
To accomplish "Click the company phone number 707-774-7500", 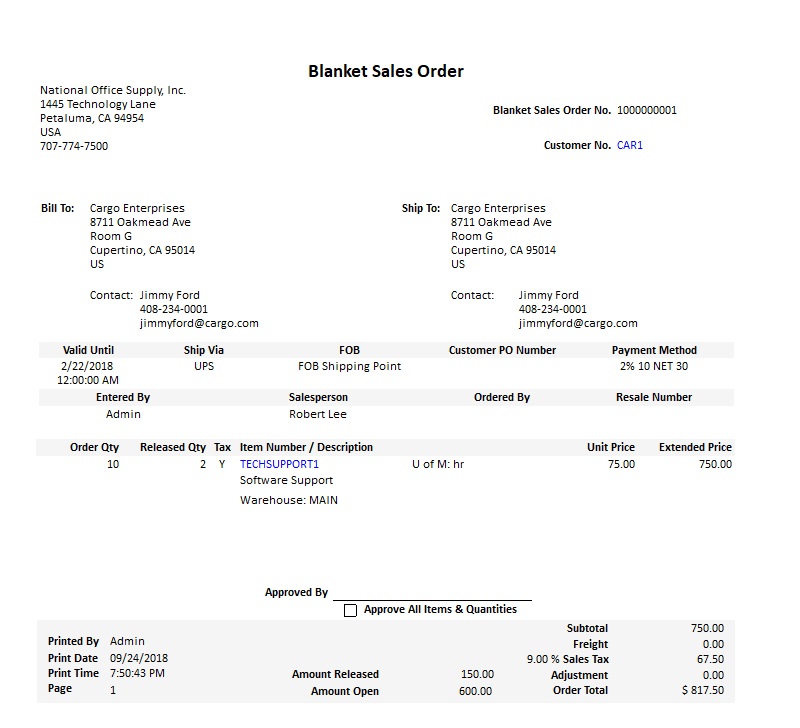I will [x=74, y=146].
